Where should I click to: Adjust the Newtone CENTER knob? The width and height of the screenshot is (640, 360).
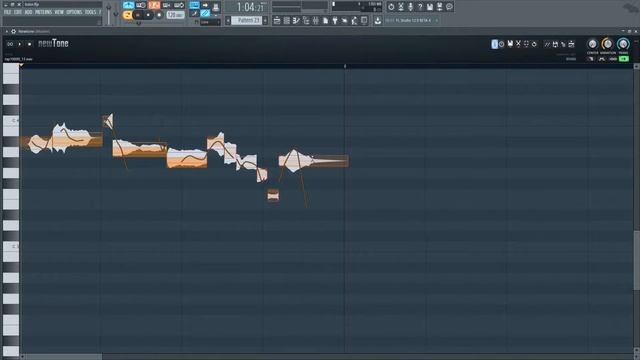click(592, 44)
